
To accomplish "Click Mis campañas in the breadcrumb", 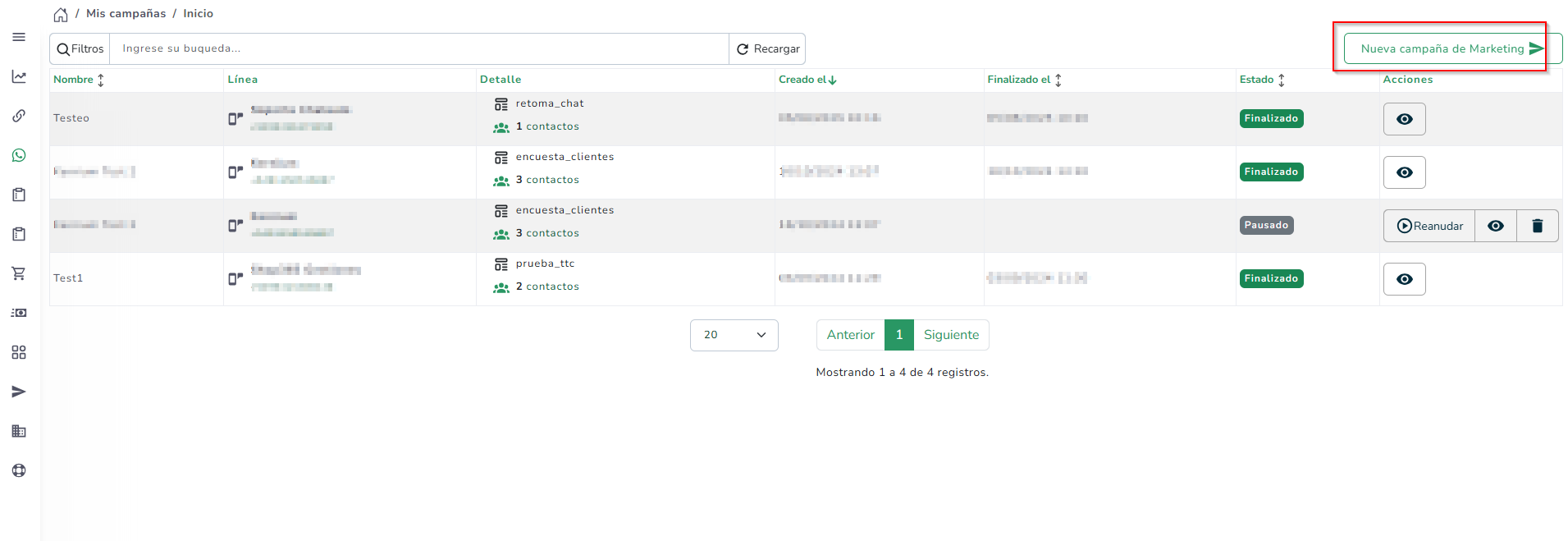I will click(126, 14).
